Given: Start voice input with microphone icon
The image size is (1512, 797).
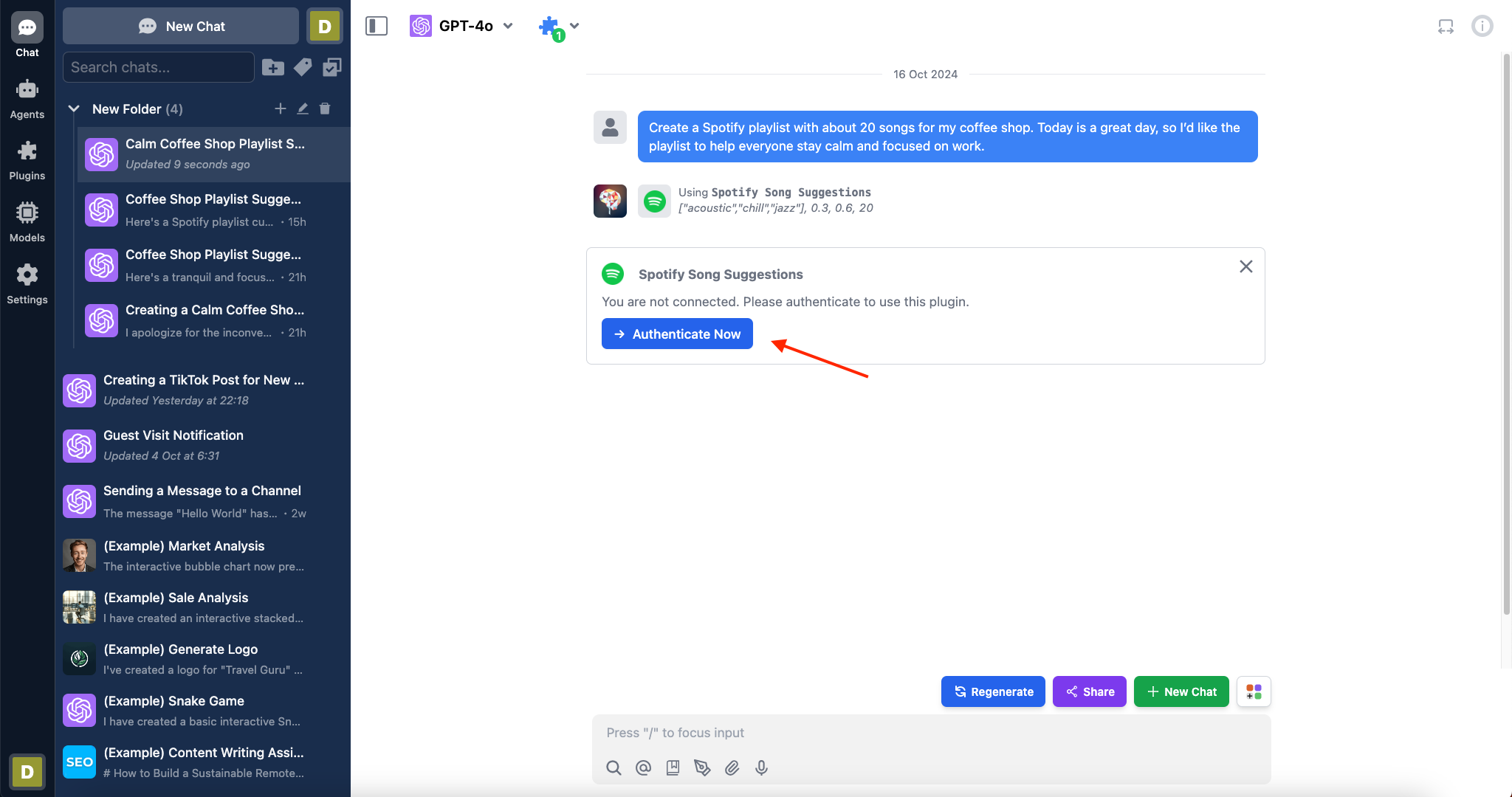Looking at the screenshot, I should tap(761, 768).
